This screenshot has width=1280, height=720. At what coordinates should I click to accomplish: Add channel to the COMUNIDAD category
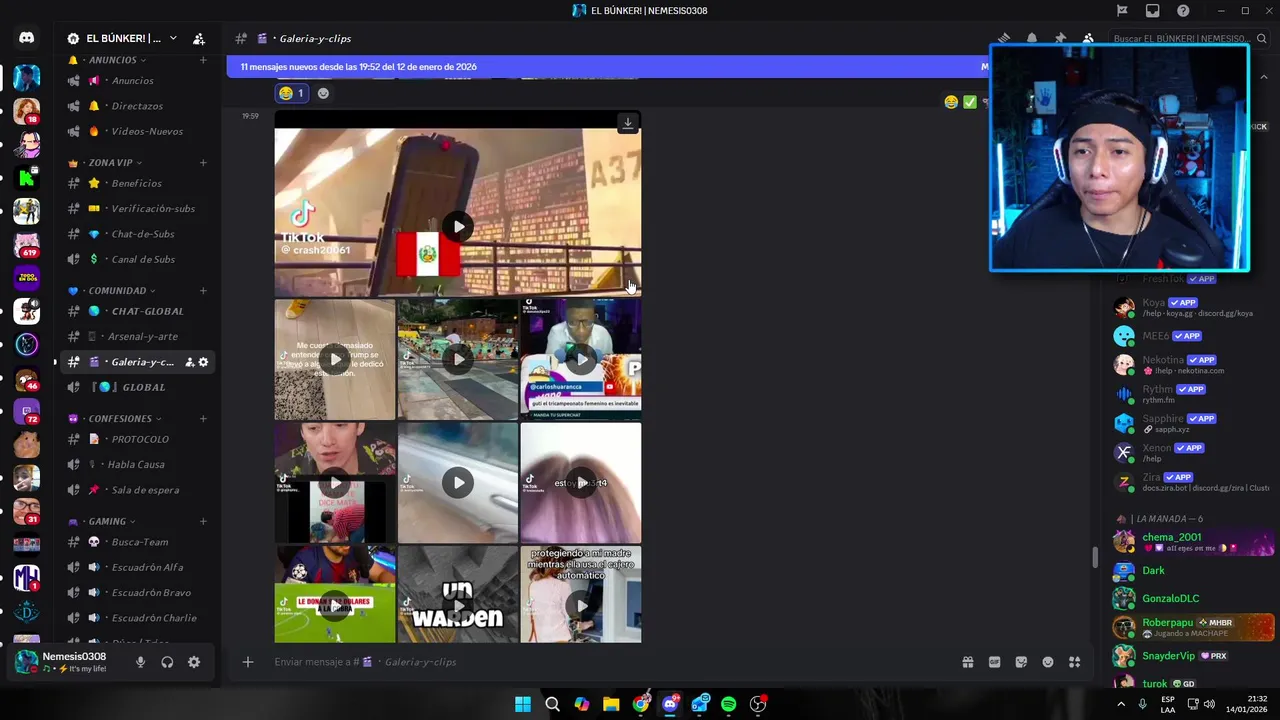tap(203, 291)
